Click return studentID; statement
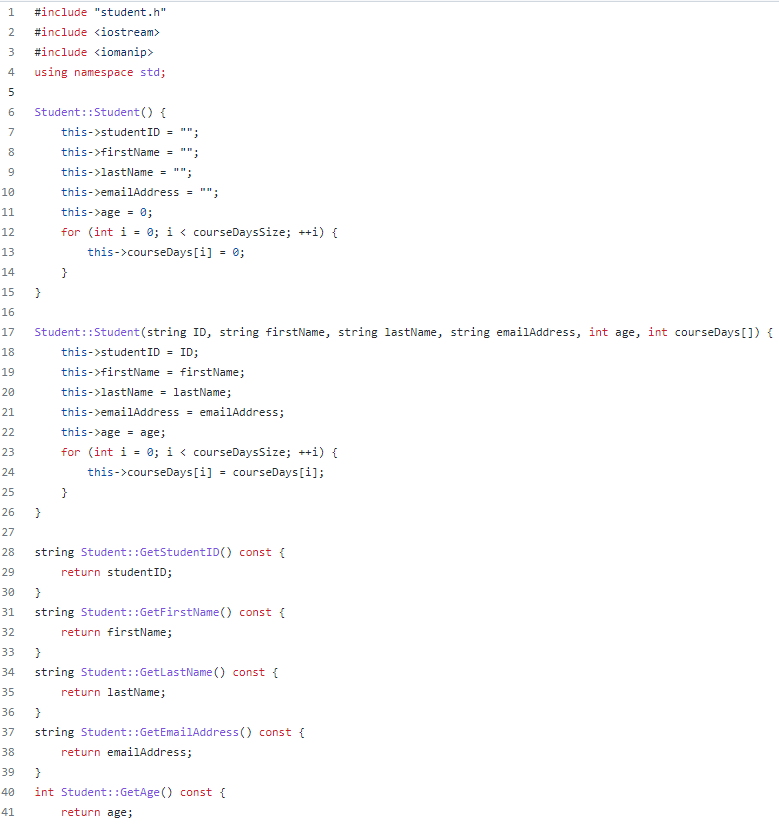The width and height of the screenshot is (779, 825). tap(116, 572)
